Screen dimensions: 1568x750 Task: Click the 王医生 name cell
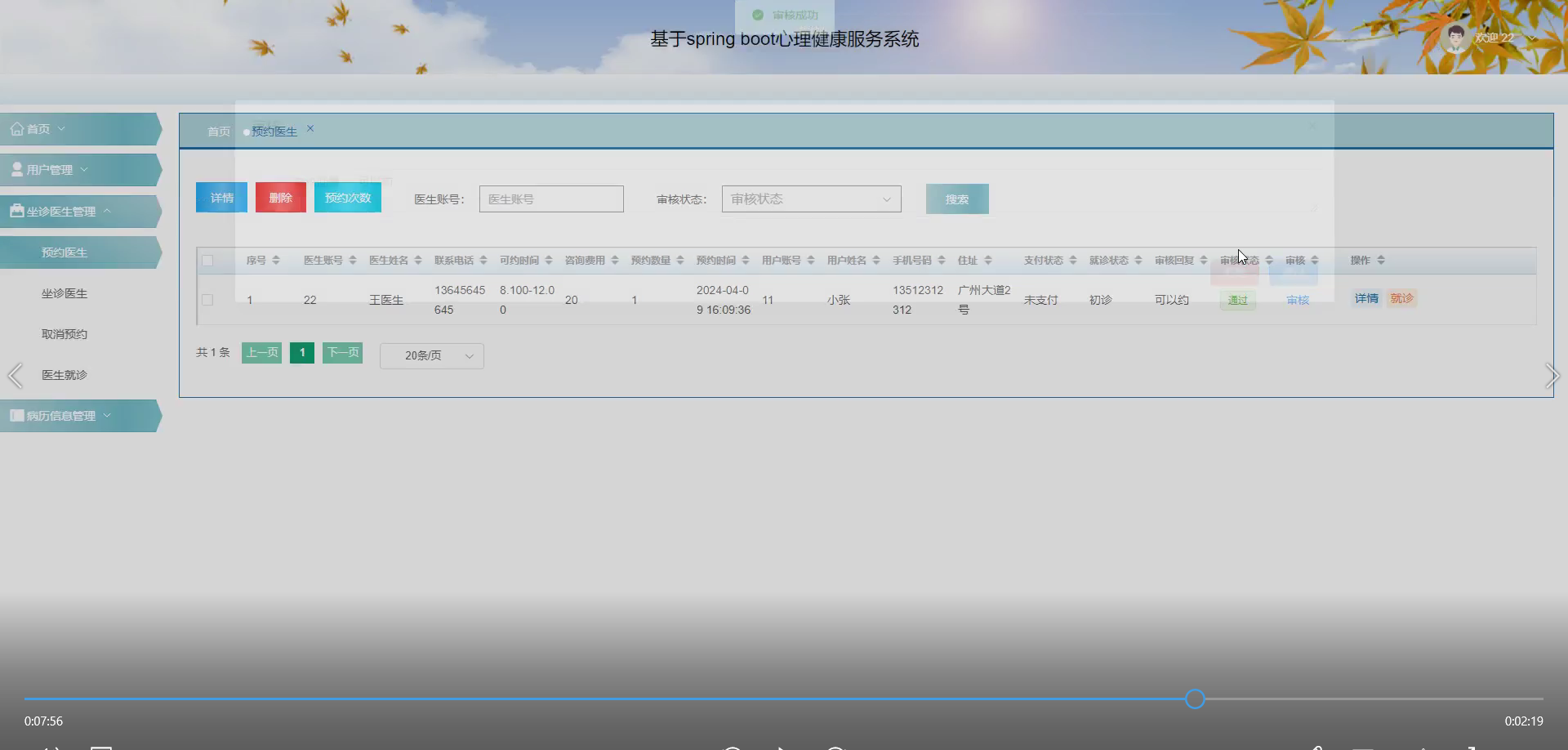386,300
